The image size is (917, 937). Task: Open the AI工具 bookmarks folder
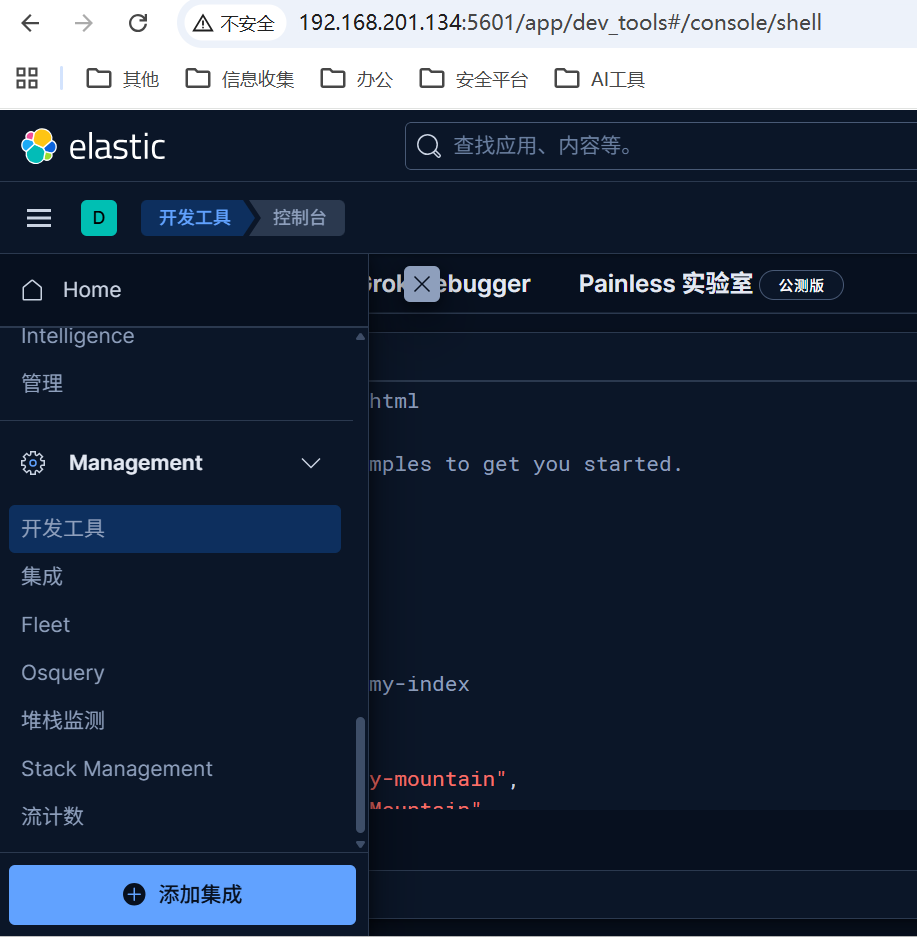click(599, 79)
